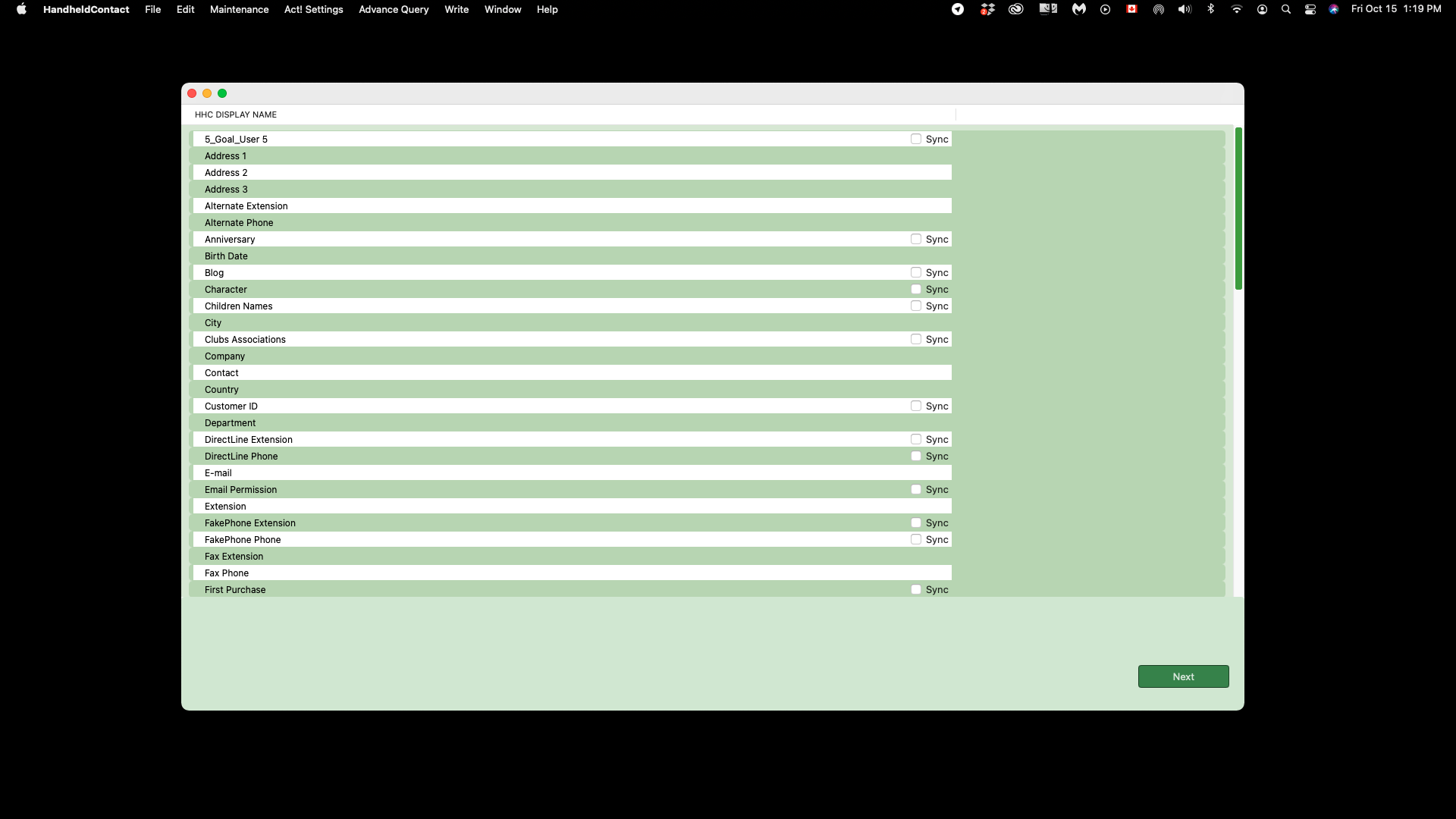Maximize the window with green button
The width and height of the screenshot is (1456, 819).
click(222, 93)
